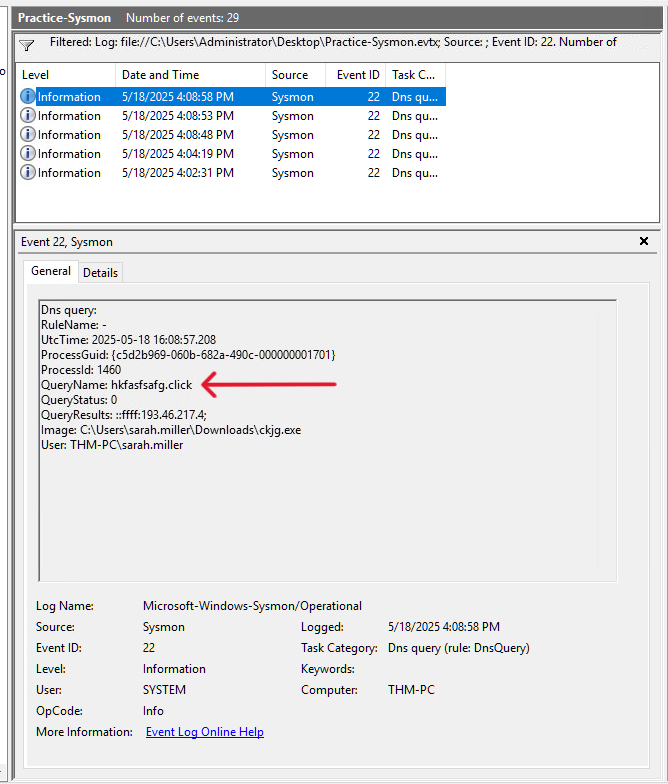Switch to the General tab
This screenshot has height=784, width=668.
tap(50, 271)
